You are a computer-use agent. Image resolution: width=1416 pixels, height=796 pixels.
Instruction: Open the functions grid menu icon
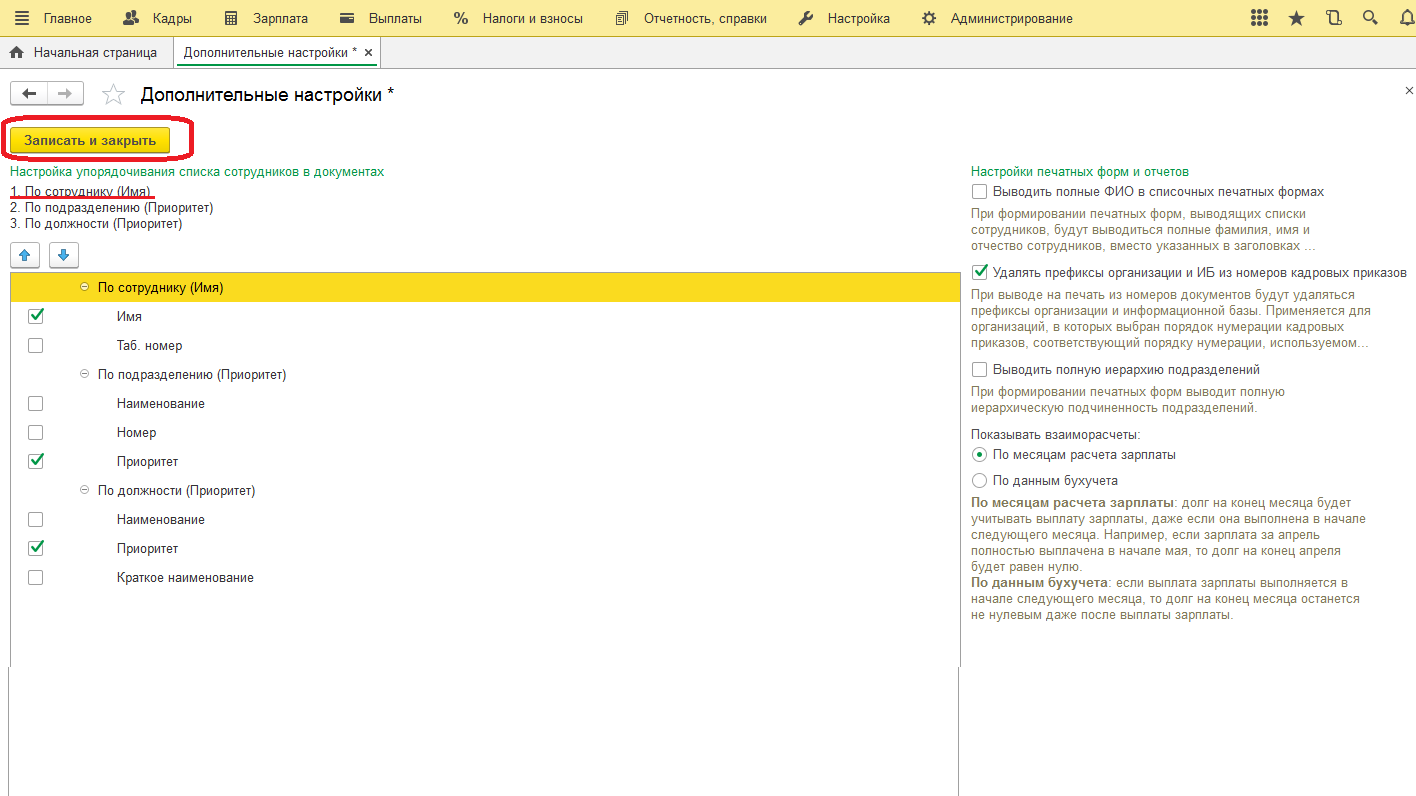click(x=1260, y=18)
